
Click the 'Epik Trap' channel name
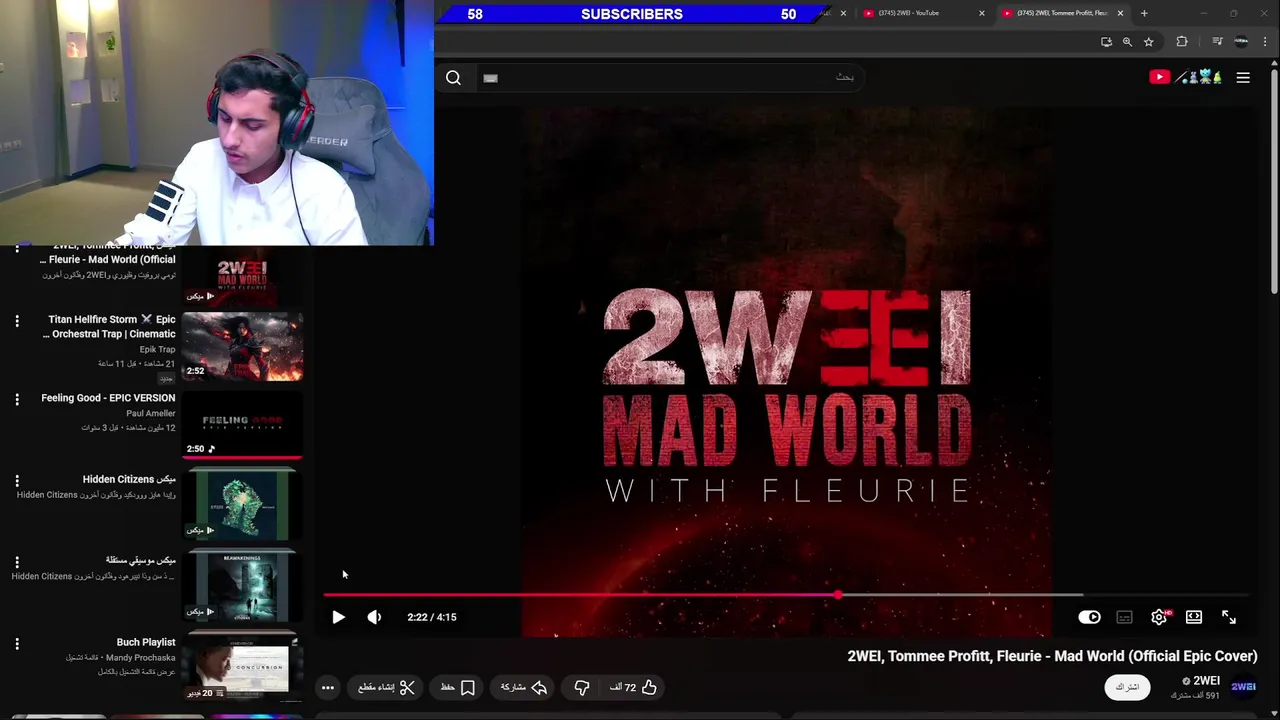pos(157,349)
